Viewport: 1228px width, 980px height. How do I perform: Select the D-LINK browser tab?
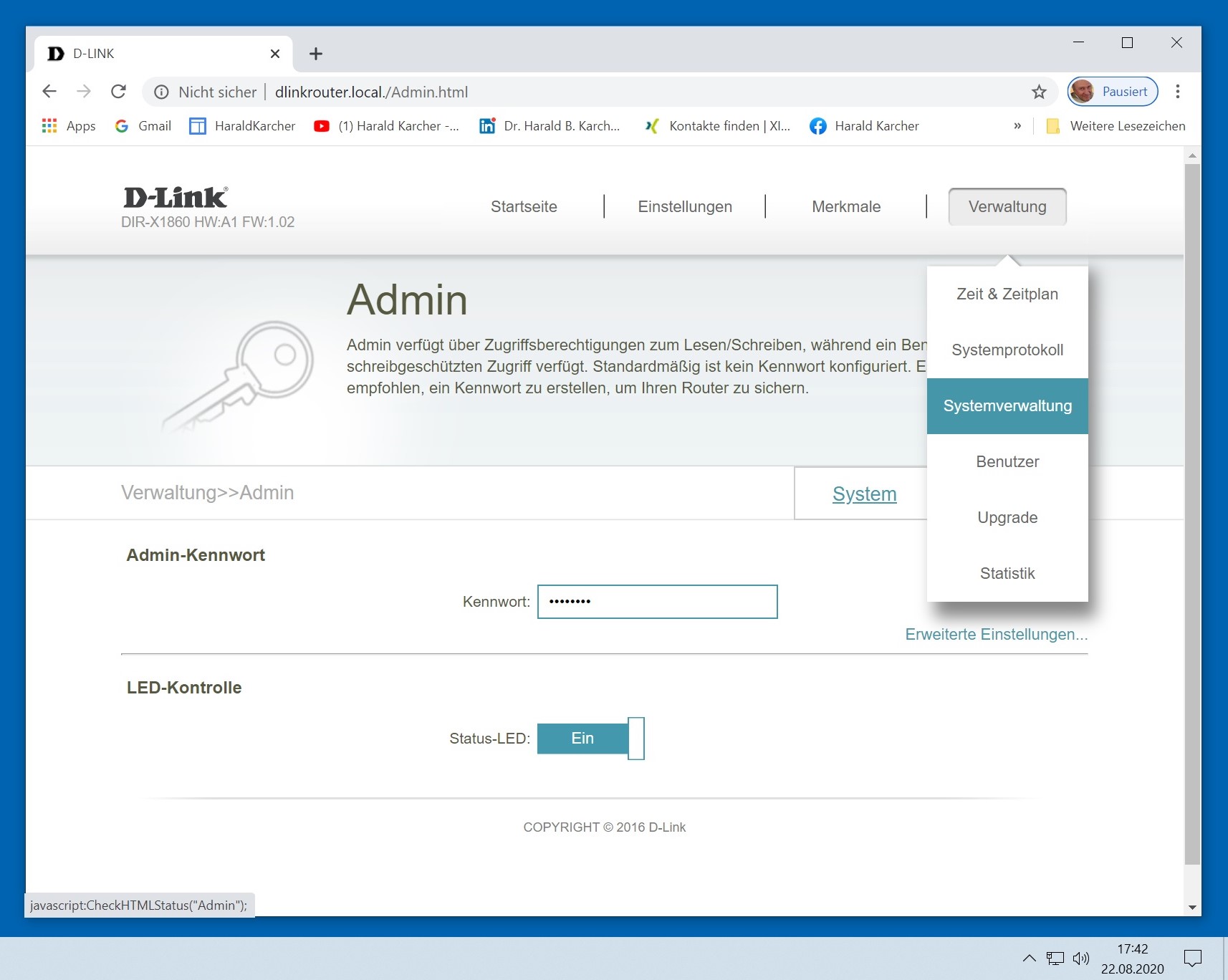pyautogui.click(x=163, y=54)
